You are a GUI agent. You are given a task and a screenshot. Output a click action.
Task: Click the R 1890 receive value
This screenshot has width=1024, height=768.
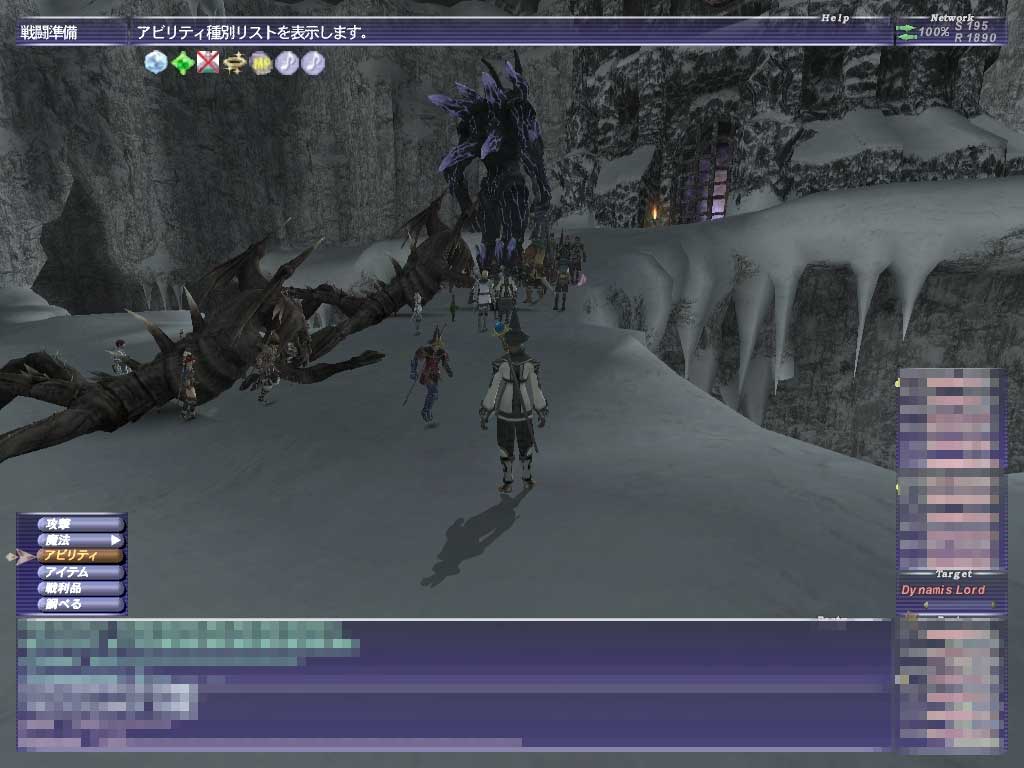976,38
